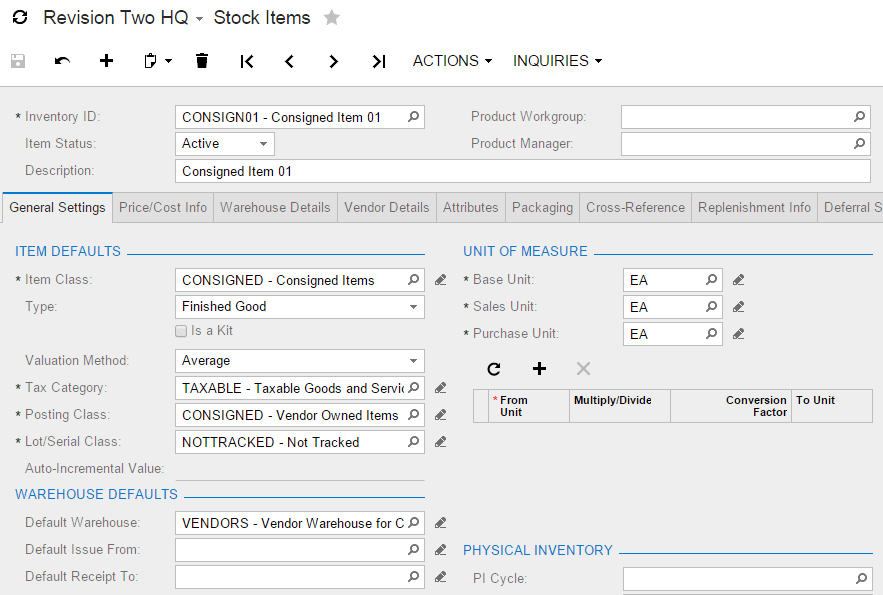Go to the next record
Screen dimensions: 883x595
[x=333, y=61]
